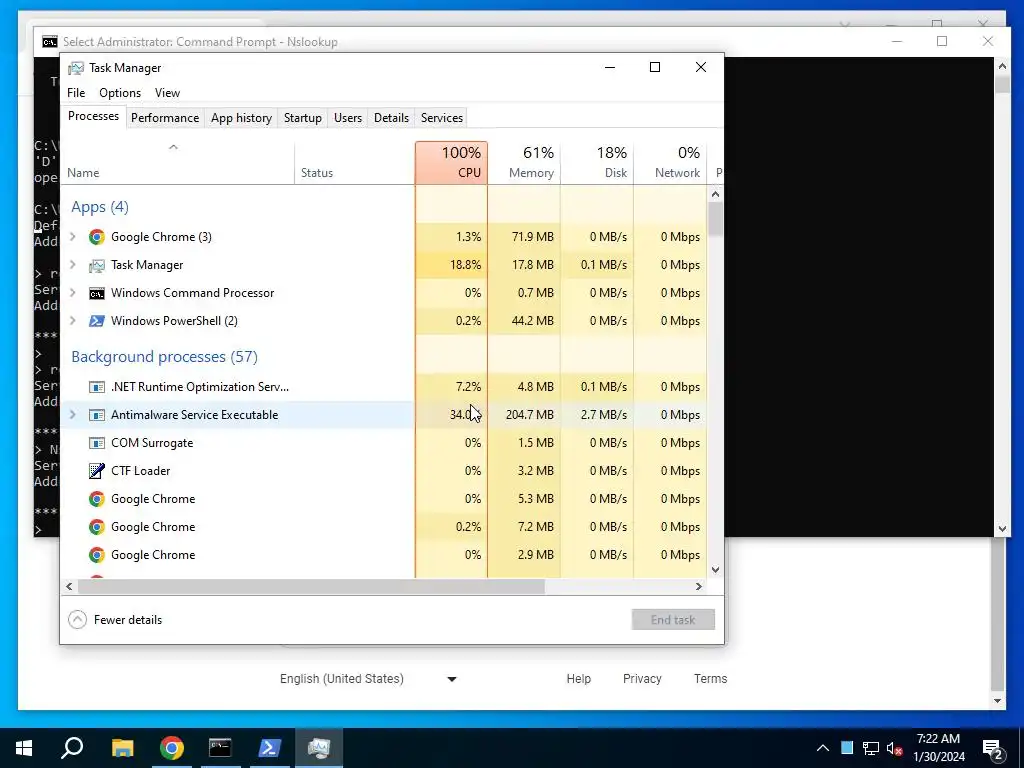Image resolution: width=1024 pixels, height=768 pixels.
Task: Show hidden system tray icons
Action: click(823, 748)
